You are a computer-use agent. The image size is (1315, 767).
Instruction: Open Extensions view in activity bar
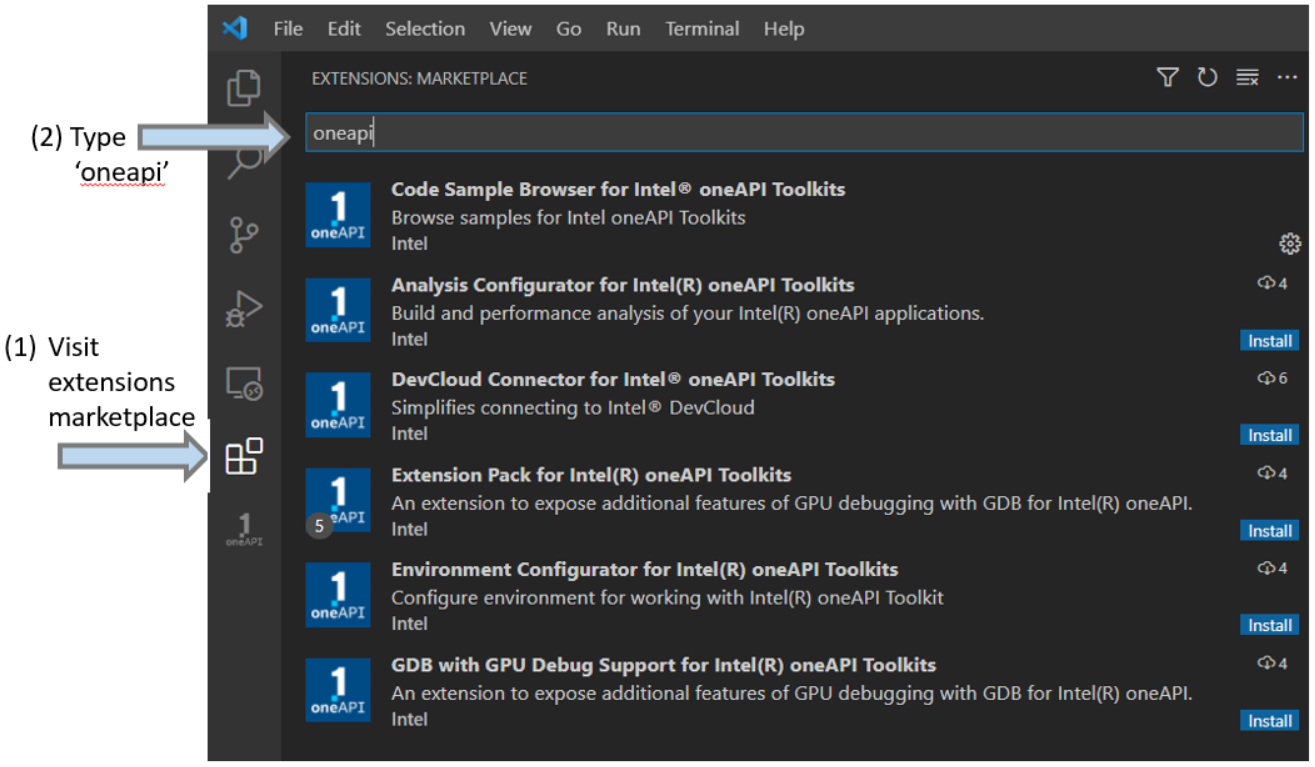point(244,457)
